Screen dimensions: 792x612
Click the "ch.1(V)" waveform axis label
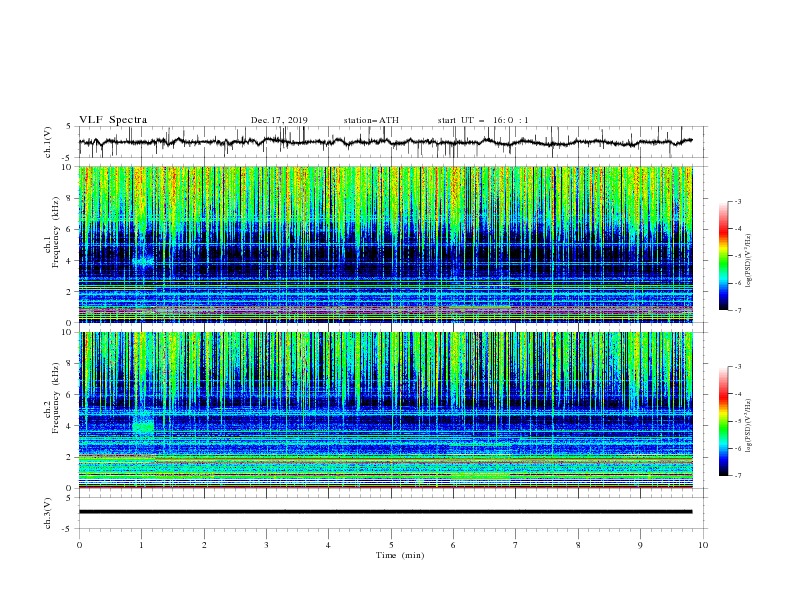(x=48, y=142)
